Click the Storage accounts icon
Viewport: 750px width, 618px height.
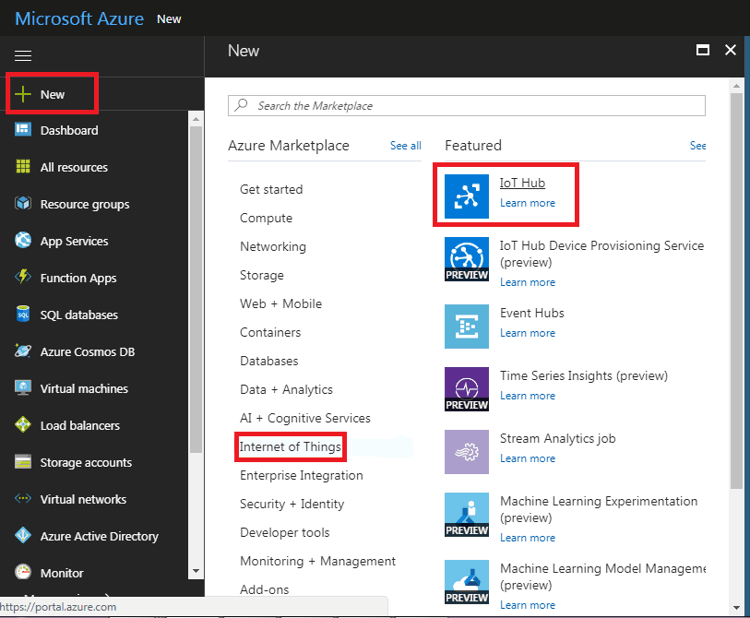23,462
